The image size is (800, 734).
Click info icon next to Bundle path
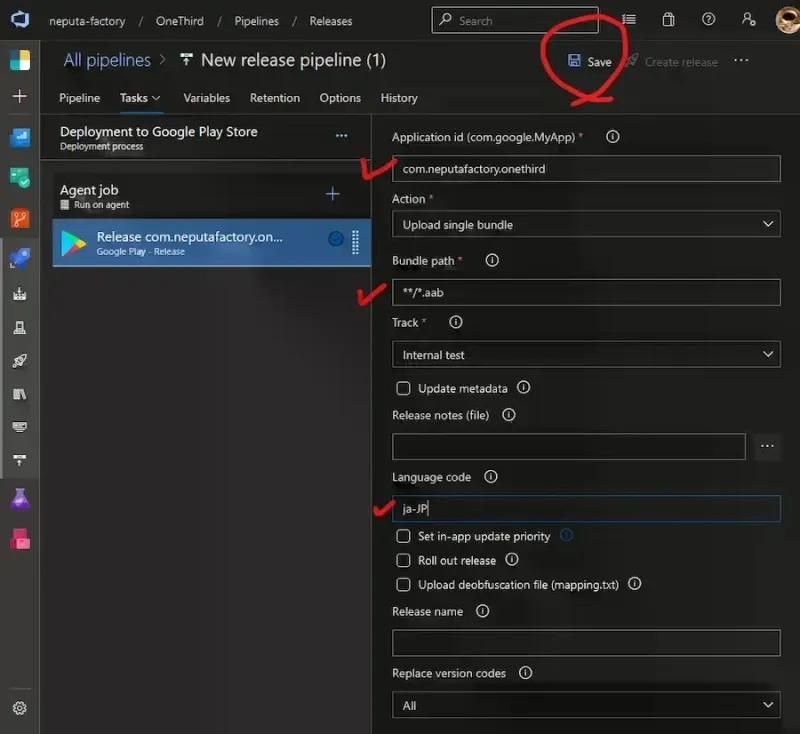click(492, 260)
